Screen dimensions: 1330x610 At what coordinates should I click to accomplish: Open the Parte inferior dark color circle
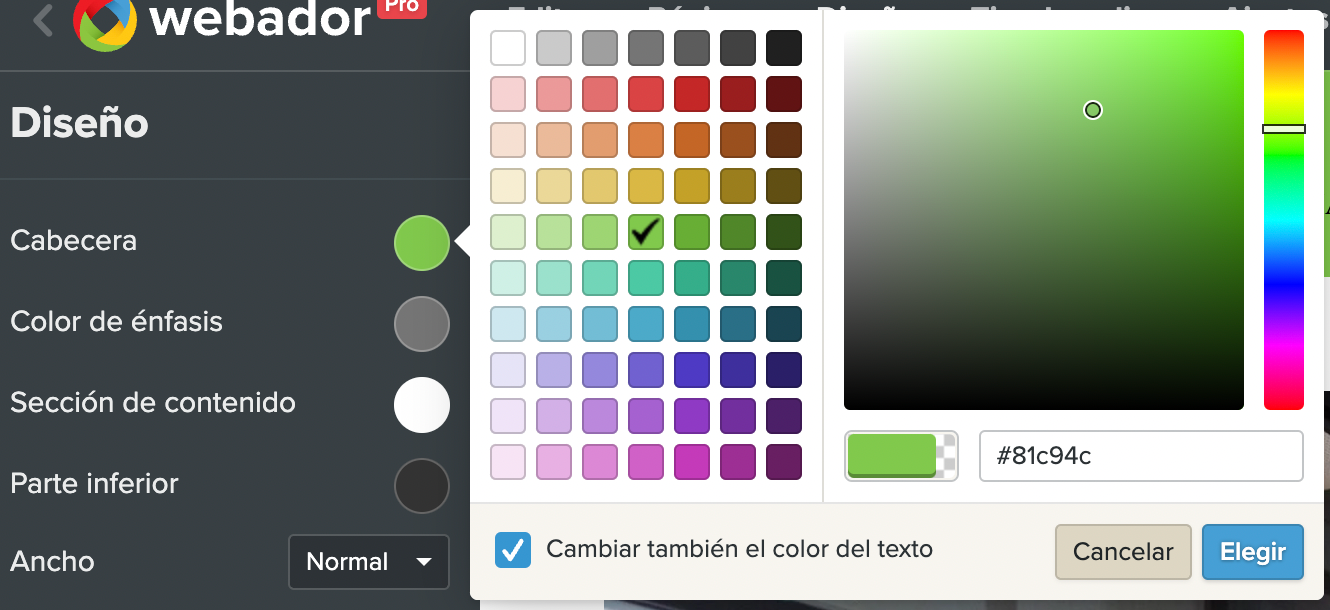tap(422, 485)
